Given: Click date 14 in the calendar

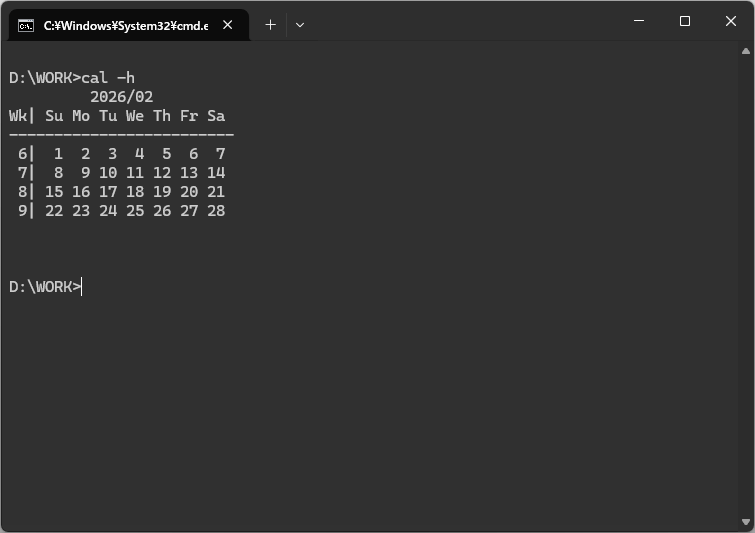Looking at the screenshot, I should (x=216, y=173).
